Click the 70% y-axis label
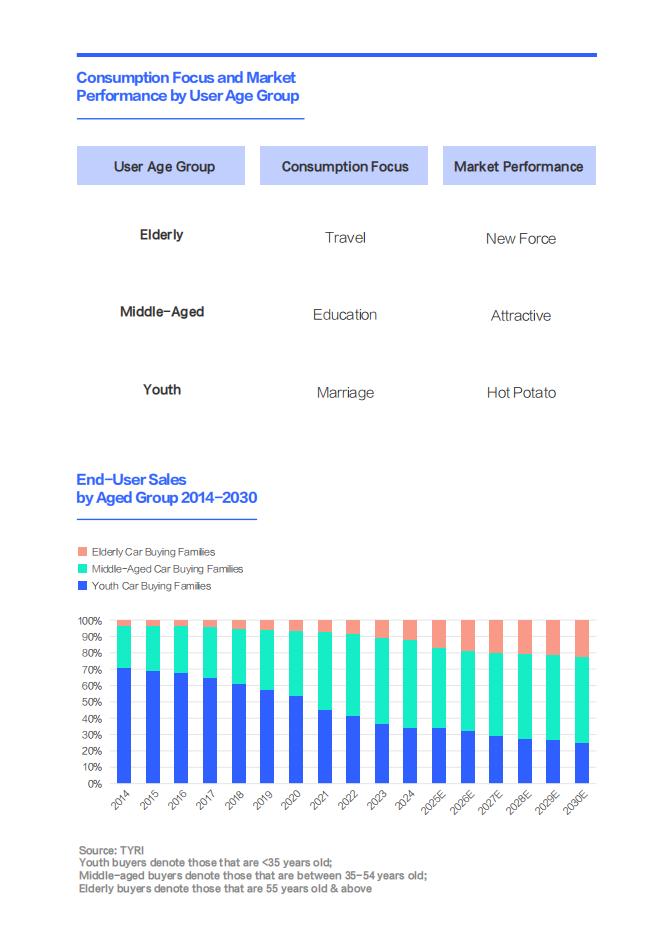Screen dimensions: 672x944 tap(92, 669)
